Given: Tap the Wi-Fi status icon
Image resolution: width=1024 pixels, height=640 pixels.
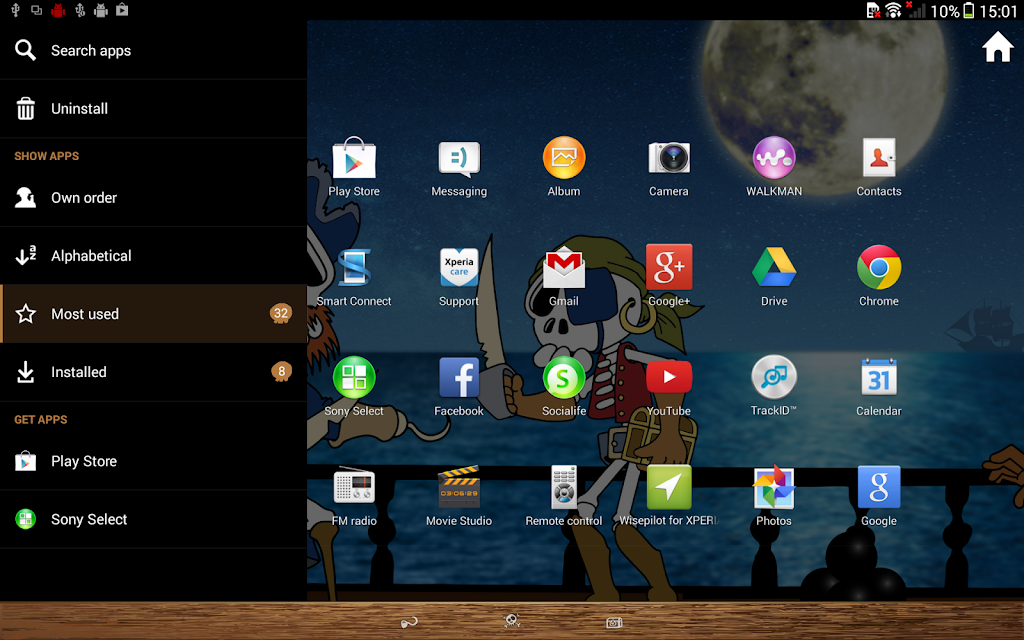Looking at the screenshot, I should pyautogui.click(x=893, y=10).
